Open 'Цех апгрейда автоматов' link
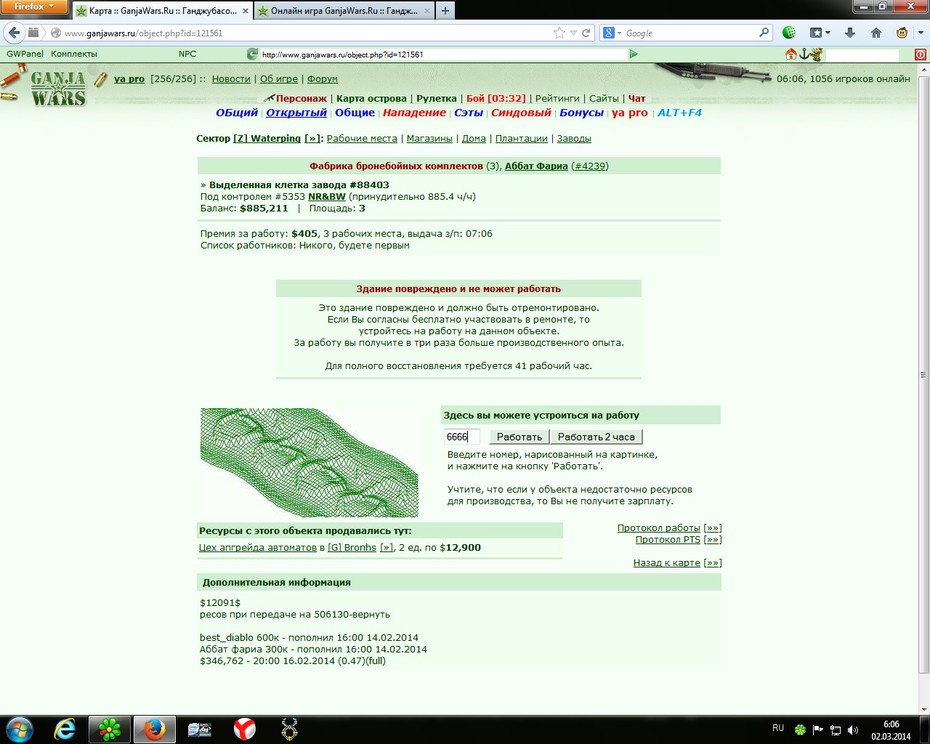Viewport: 930px width, 744px height. (257, 548)
